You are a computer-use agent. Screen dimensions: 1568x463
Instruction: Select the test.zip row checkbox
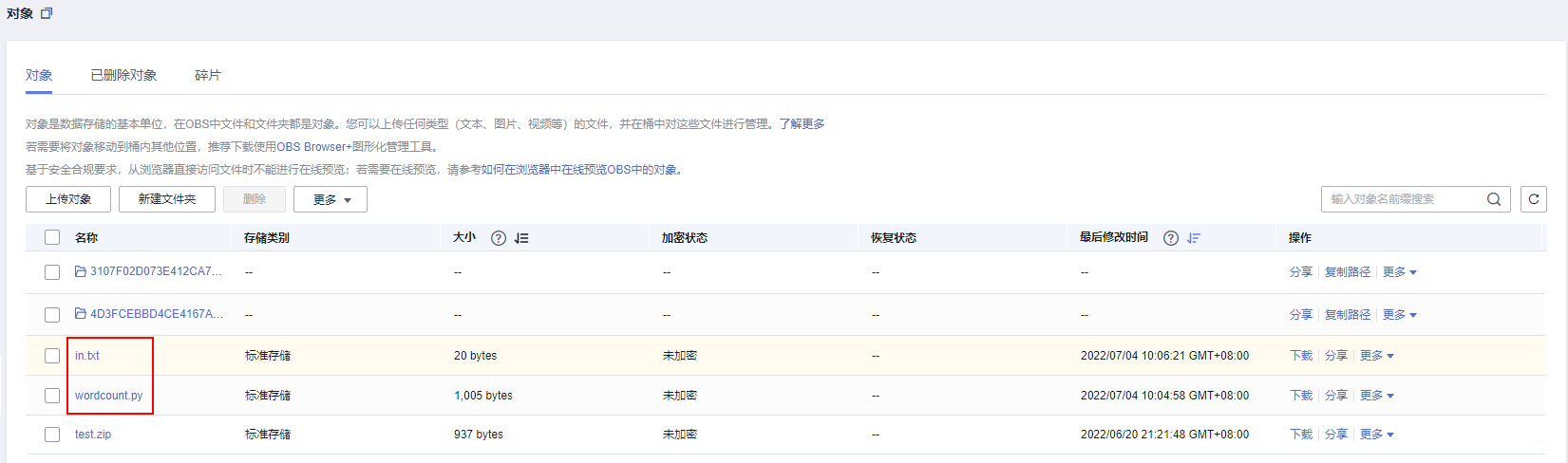(52, 435)
